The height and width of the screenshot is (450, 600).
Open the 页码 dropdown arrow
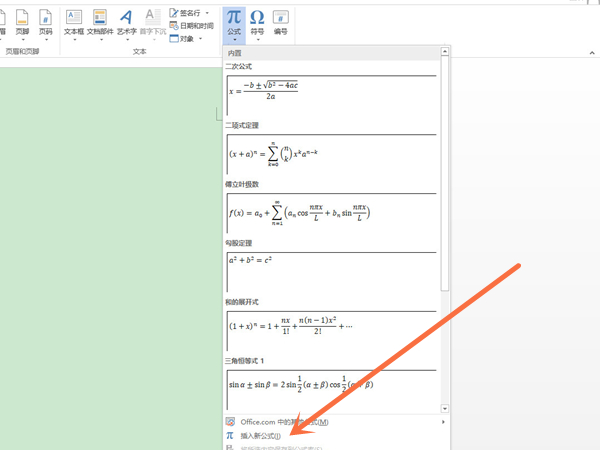click(x=46, y=39)
